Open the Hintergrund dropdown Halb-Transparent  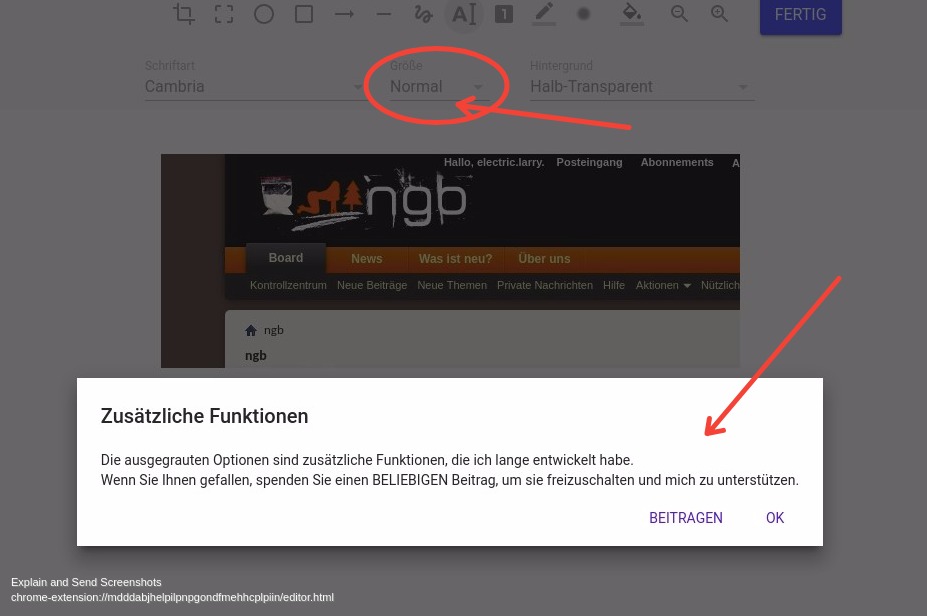[x=640, y=87]
